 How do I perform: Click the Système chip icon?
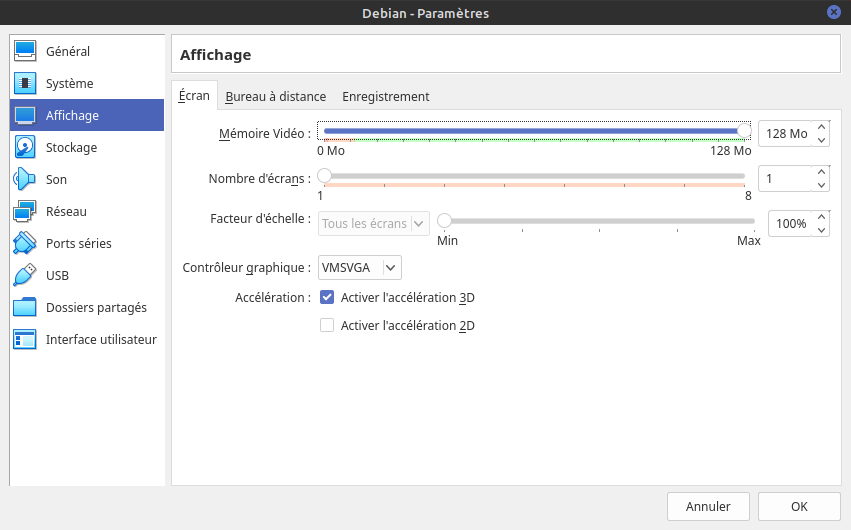click(x=25, y=83)
